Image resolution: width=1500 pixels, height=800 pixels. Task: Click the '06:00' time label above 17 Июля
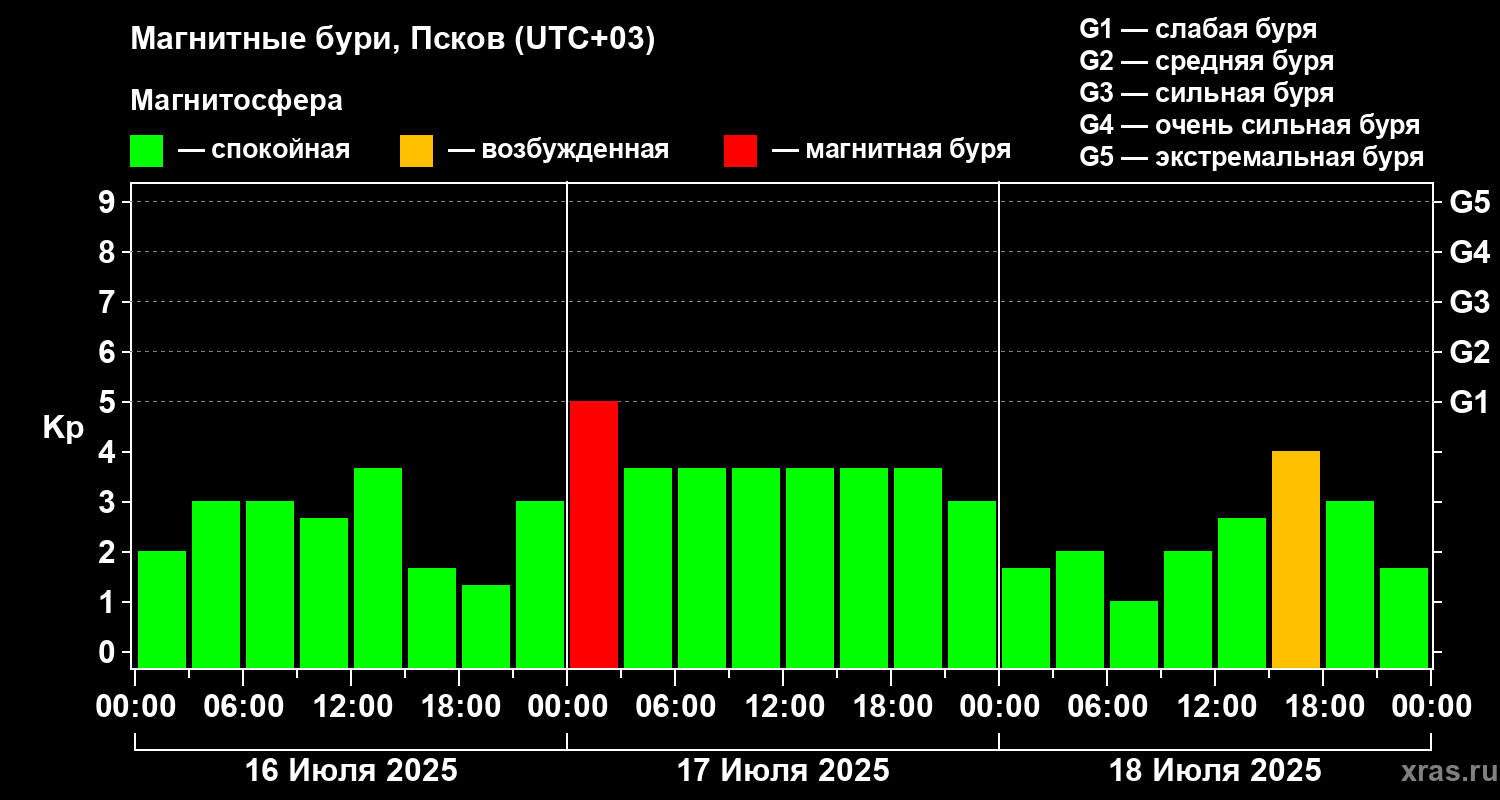(x=675, y=707)
